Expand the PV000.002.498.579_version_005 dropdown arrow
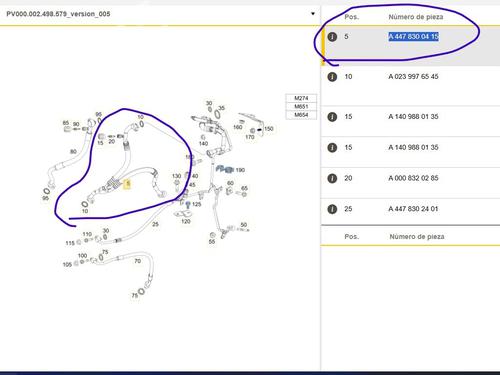 (x=313, y=14)
